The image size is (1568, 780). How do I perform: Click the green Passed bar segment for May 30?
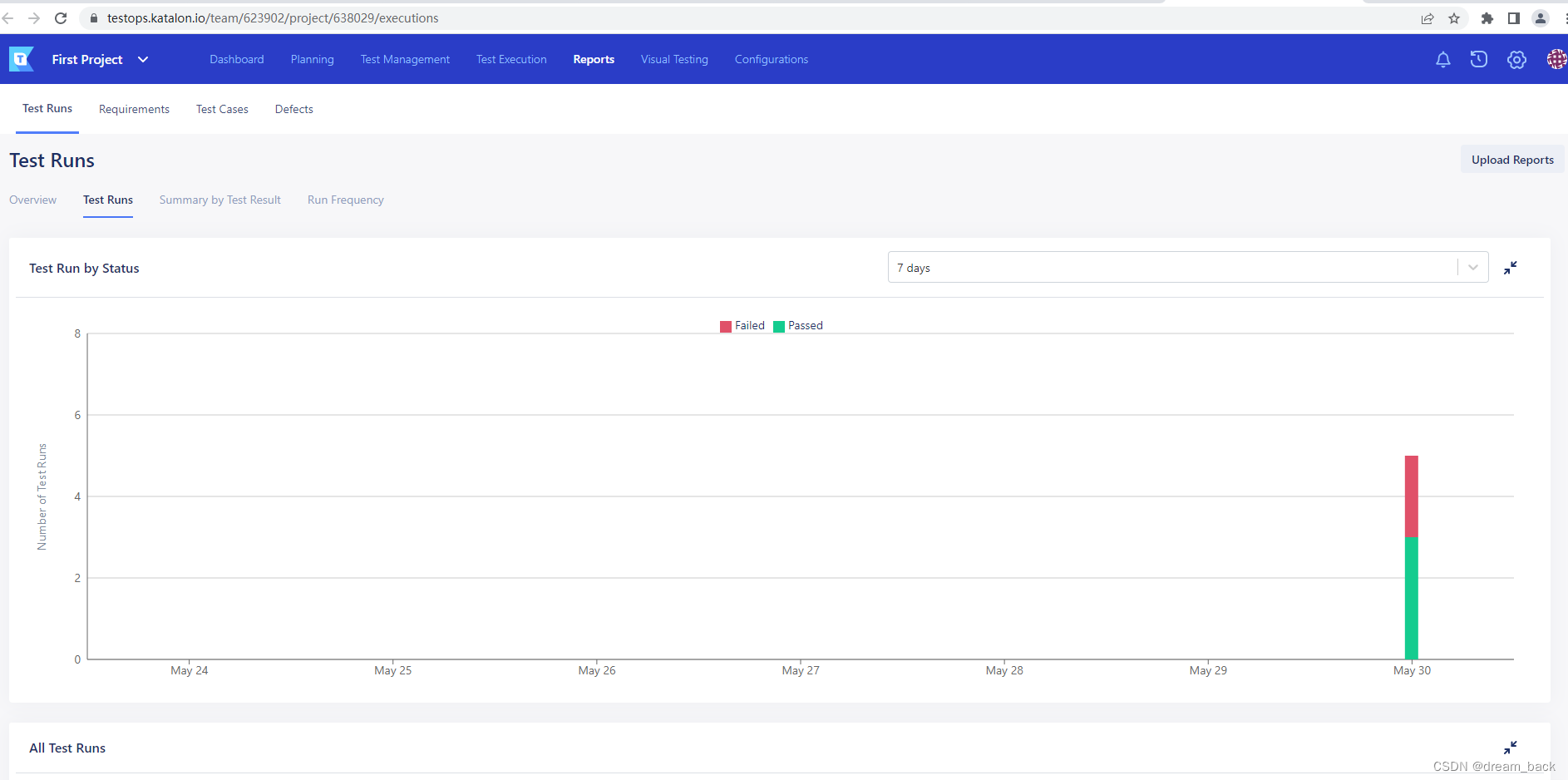[1412, 598]
